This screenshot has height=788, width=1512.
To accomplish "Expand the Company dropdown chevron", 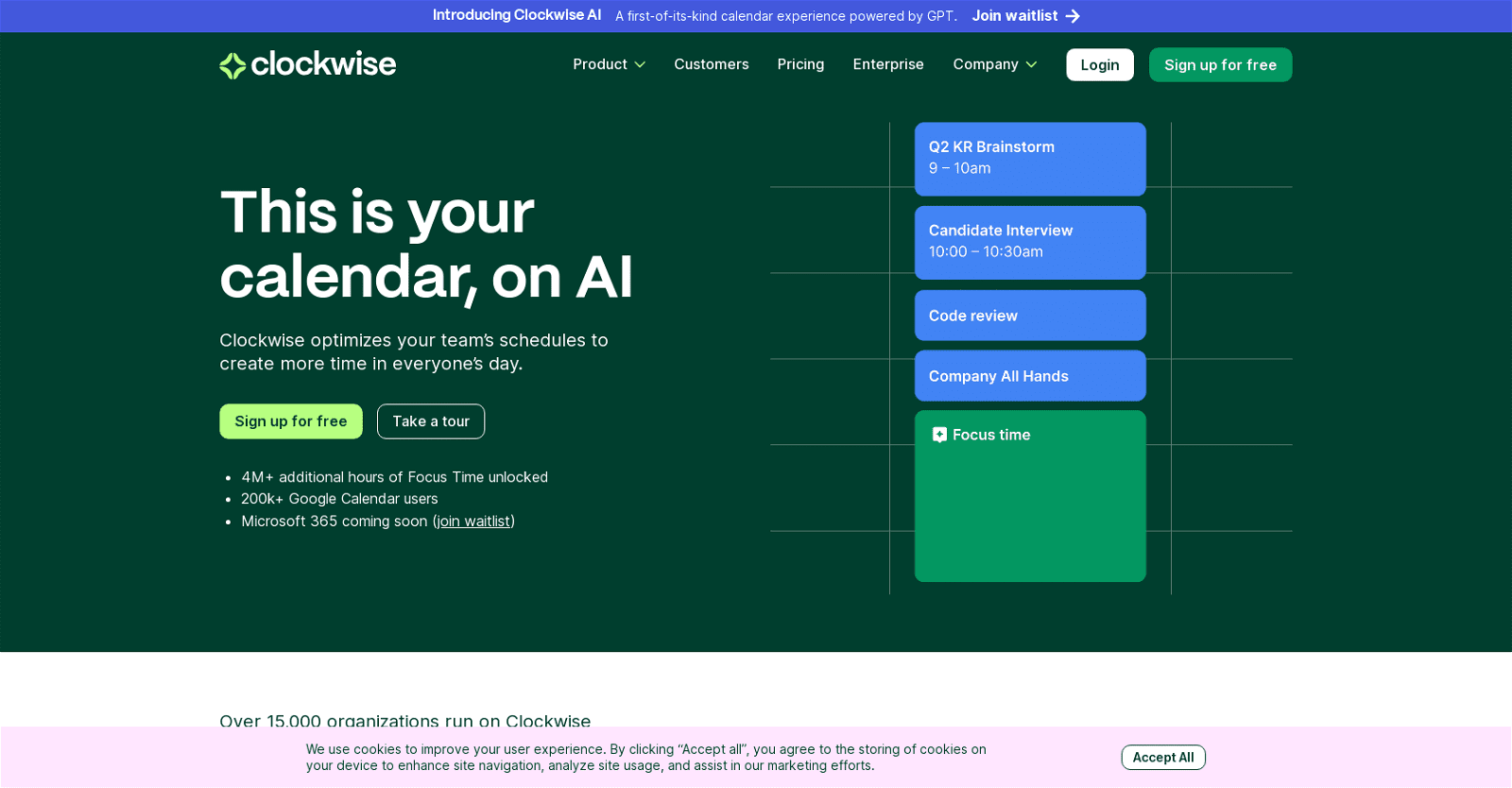I will tap(1031, 65).
